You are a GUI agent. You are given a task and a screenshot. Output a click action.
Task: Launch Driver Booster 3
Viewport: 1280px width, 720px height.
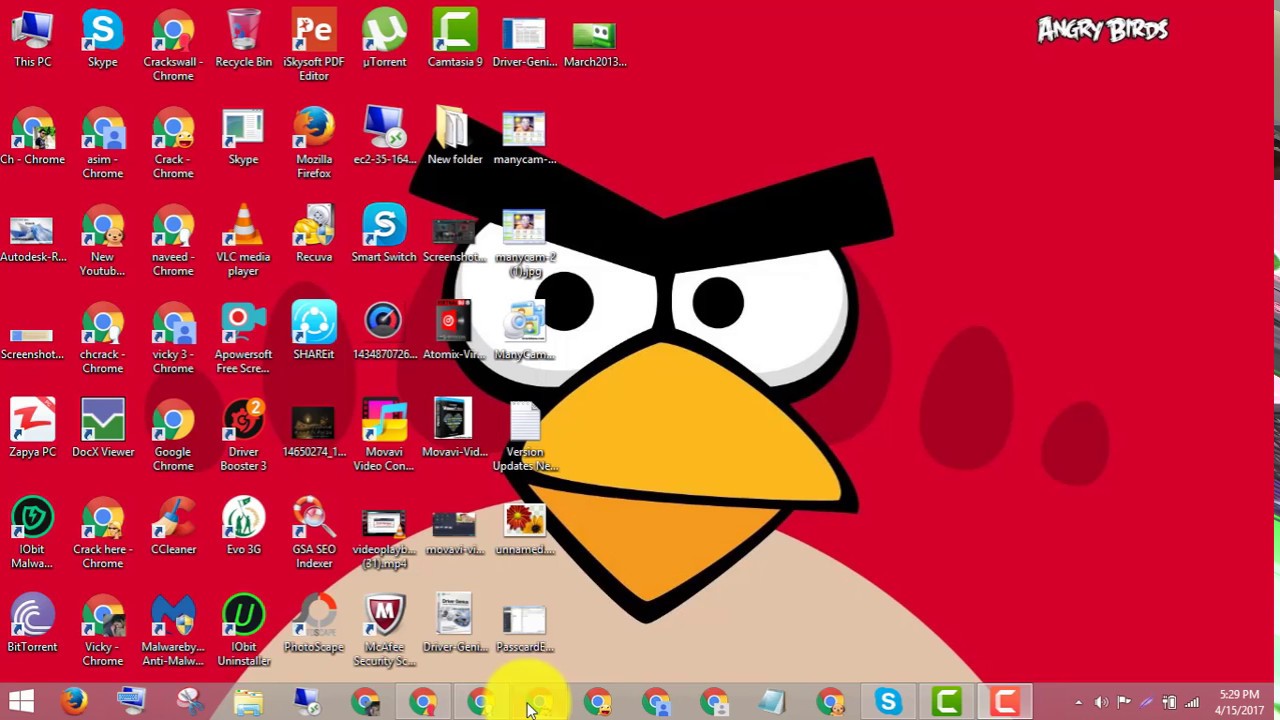coord(243,435)
